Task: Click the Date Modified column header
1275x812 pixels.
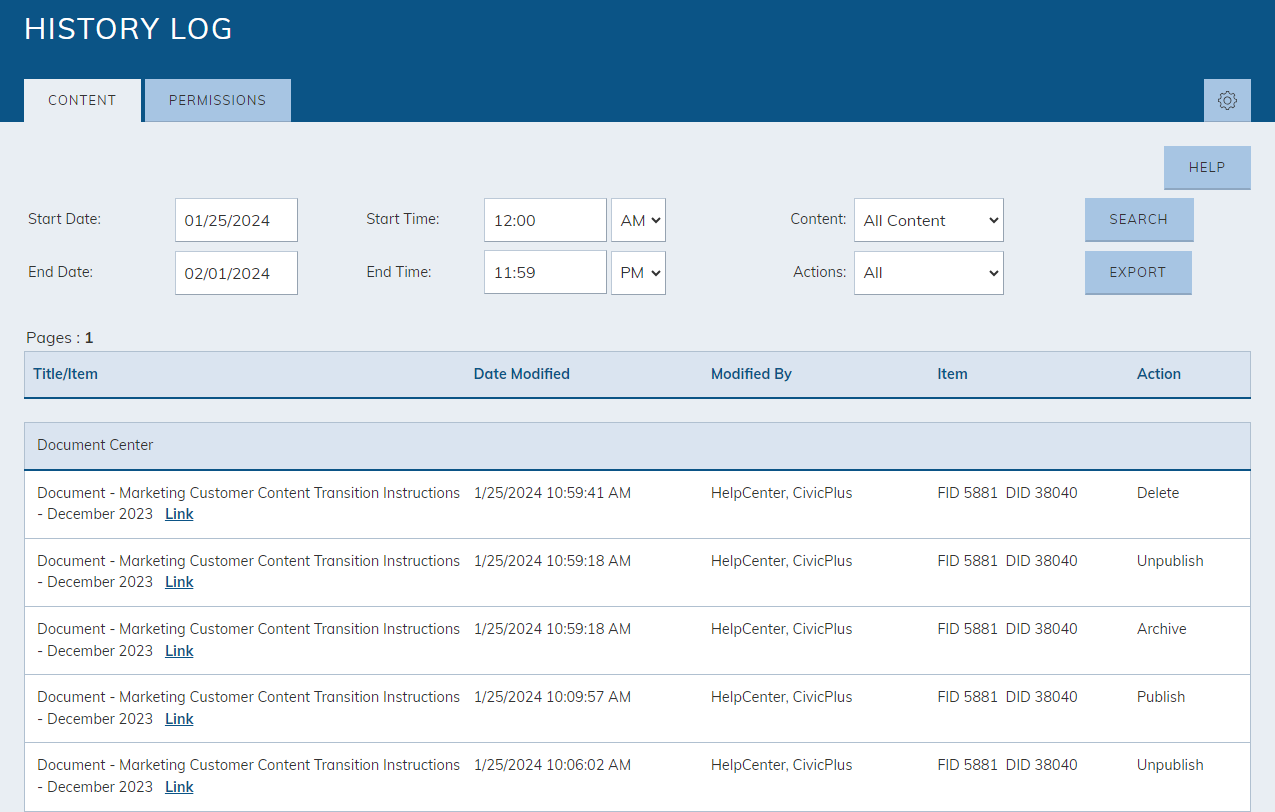Action: (x=522, y=374)
